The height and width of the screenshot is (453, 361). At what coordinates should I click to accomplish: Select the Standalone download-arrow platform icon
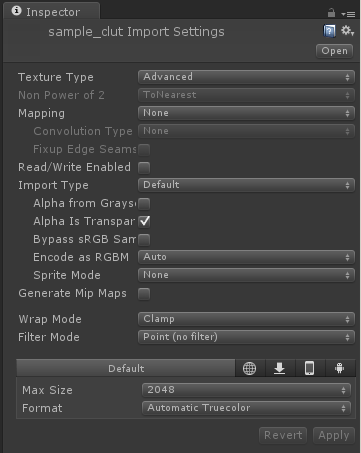coord(279,368)
